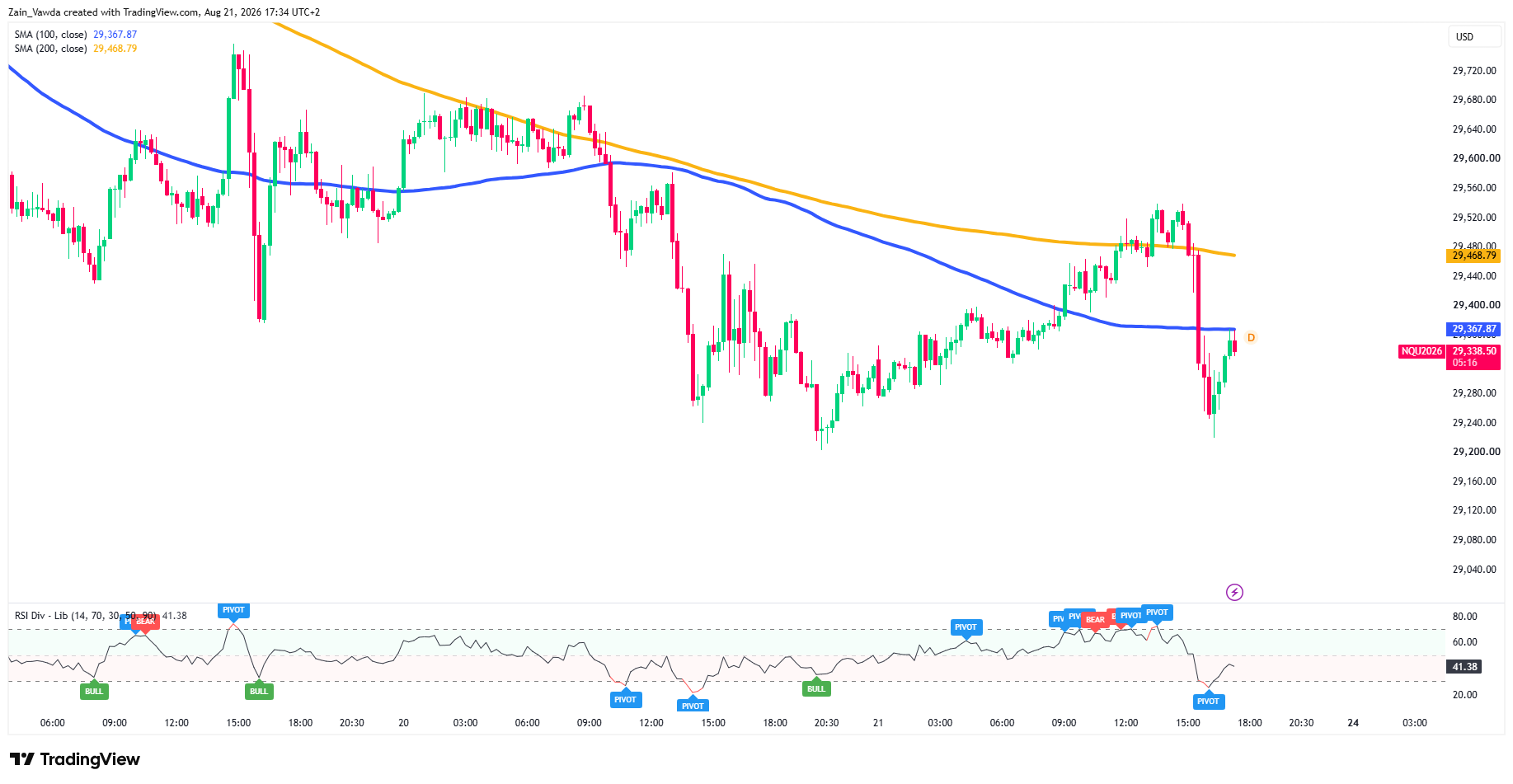Click the blue 29,367.87 price label
This screenshot has height=784, width=1513.
[1473, 329]
